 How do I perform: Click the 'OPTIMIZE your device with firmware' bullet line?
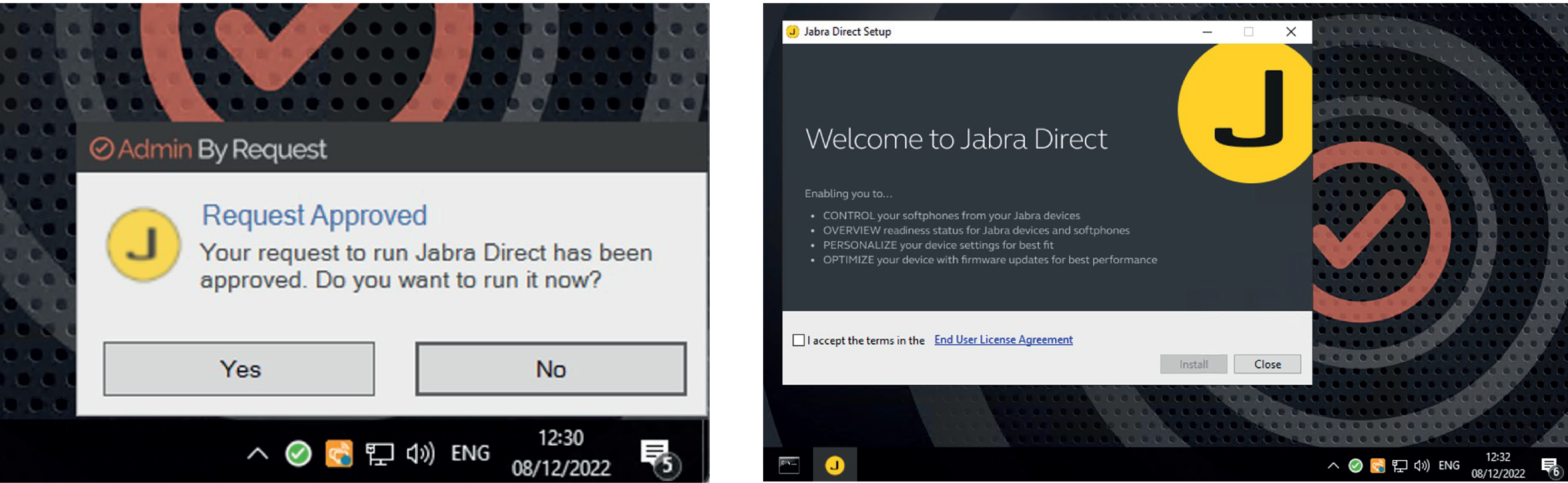990,260
